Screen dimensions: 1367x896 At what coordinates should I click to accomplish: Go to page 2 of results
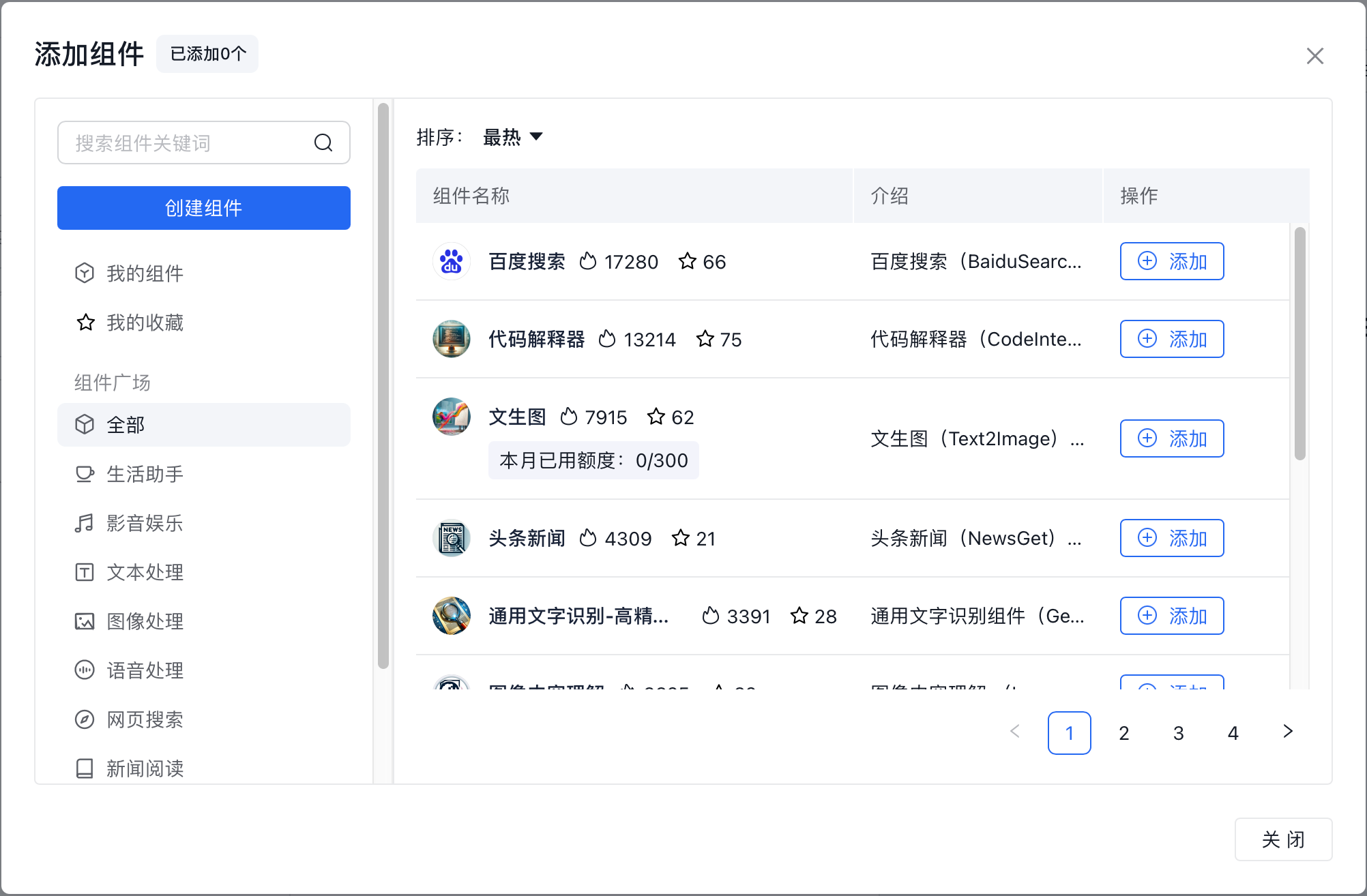click(x=1123, y=733)
